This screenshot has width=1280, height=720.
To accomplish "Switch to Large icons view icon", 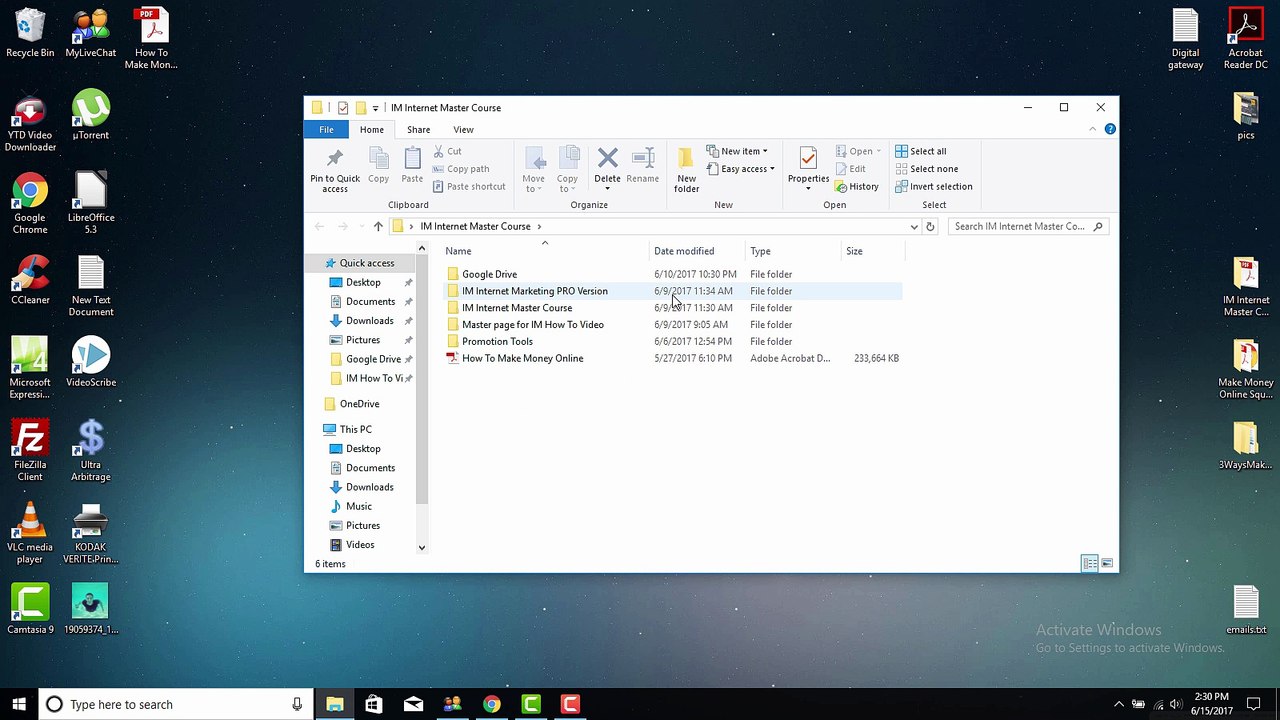I will [1107, 564].
